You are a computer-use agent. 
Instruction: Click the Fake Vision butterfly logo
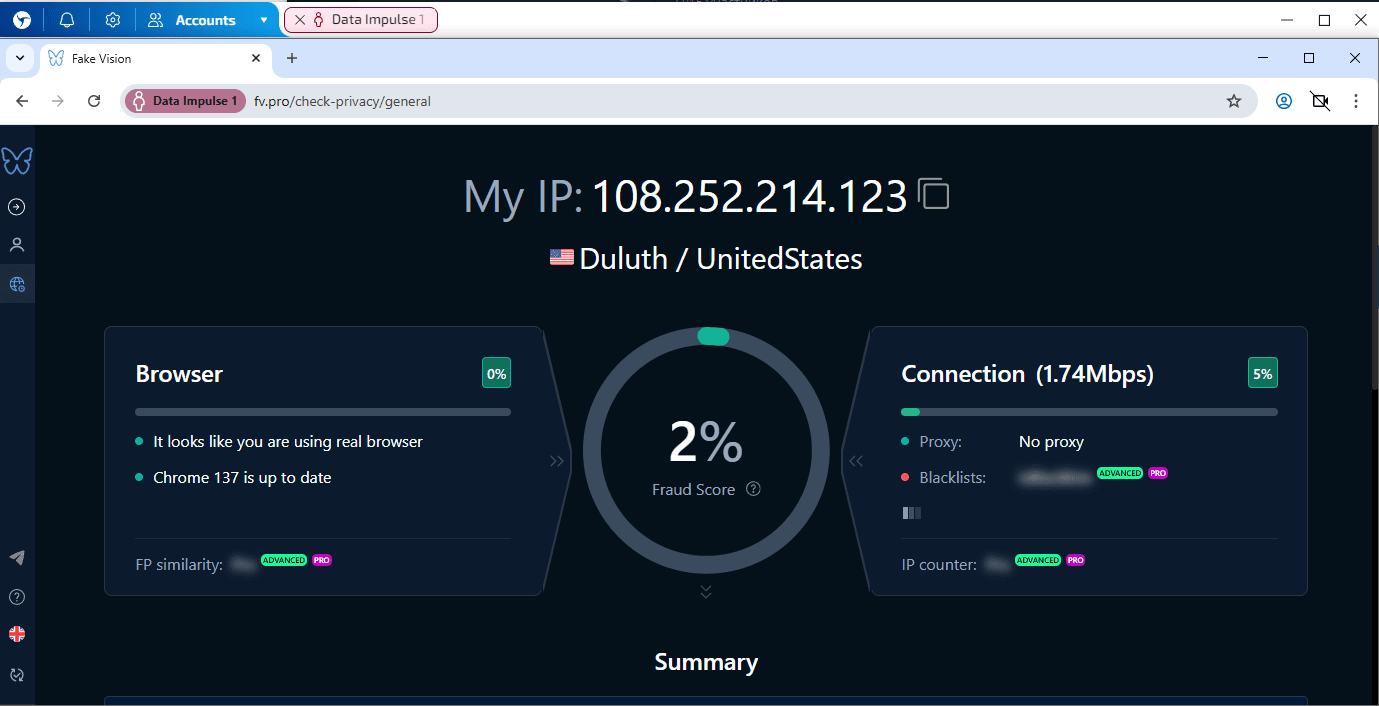click(17, 160)
